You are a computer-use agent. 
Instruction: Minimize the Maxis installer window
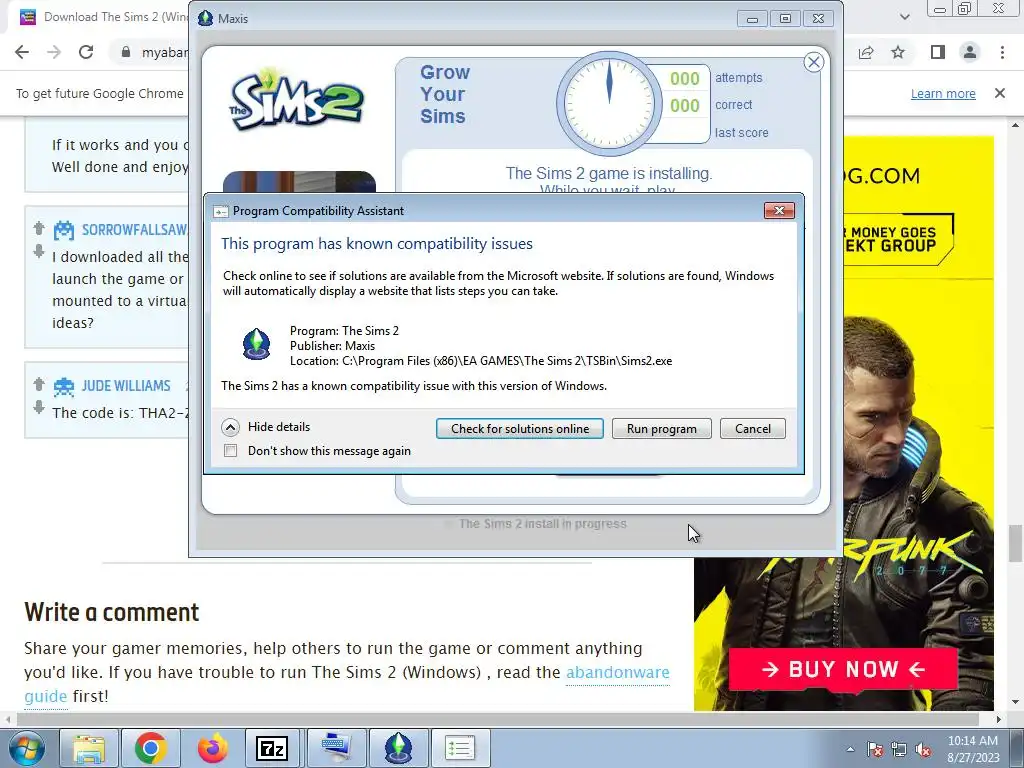(752, 18)
